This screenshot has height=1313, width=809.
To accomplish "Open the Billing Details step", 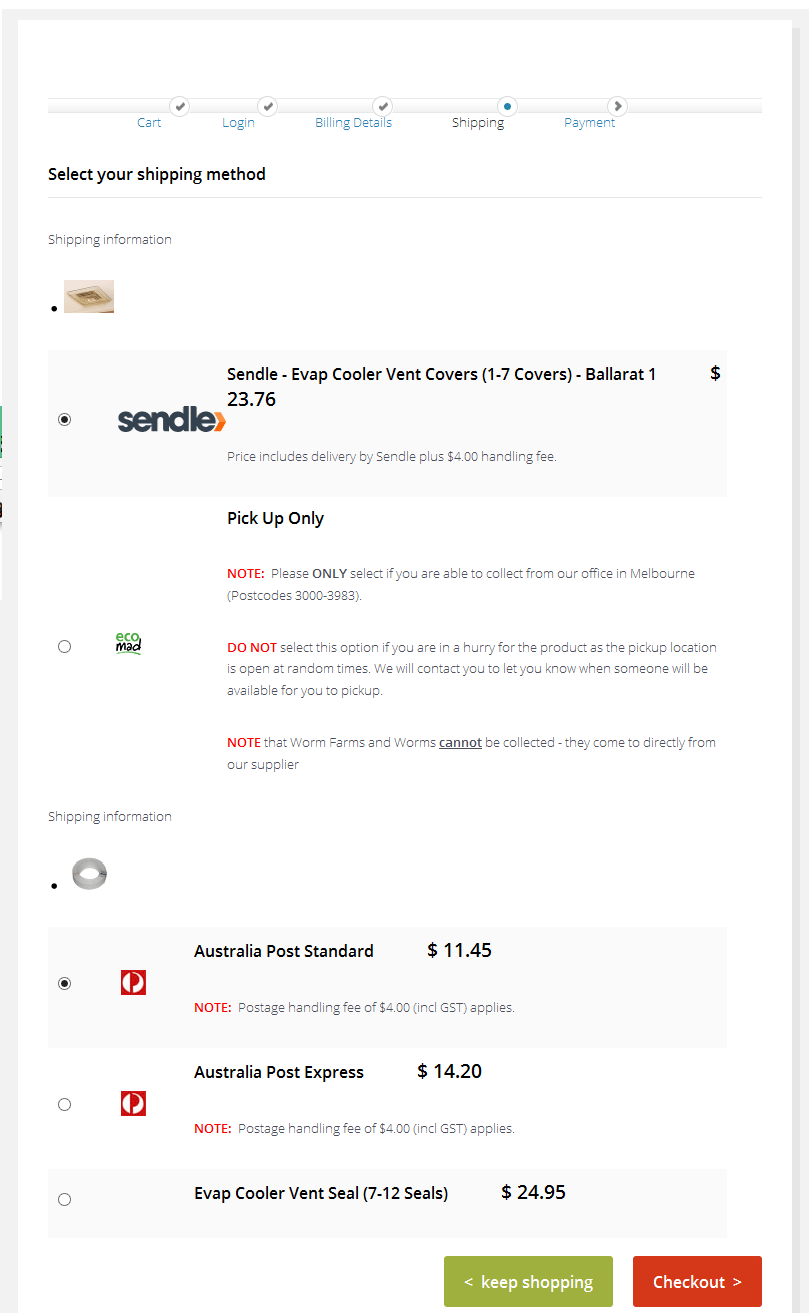I will pyautogui.click(x=353, y=123).
